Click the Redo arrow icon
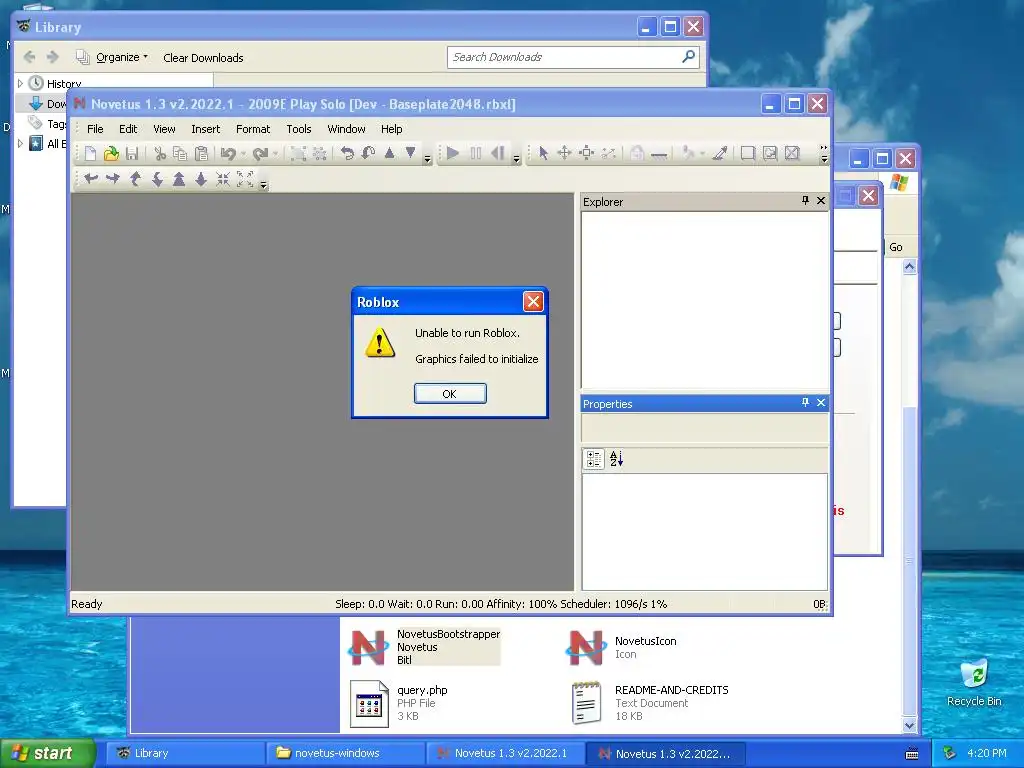This screenshot has height=768, width=1024. (x=260, y=153)
